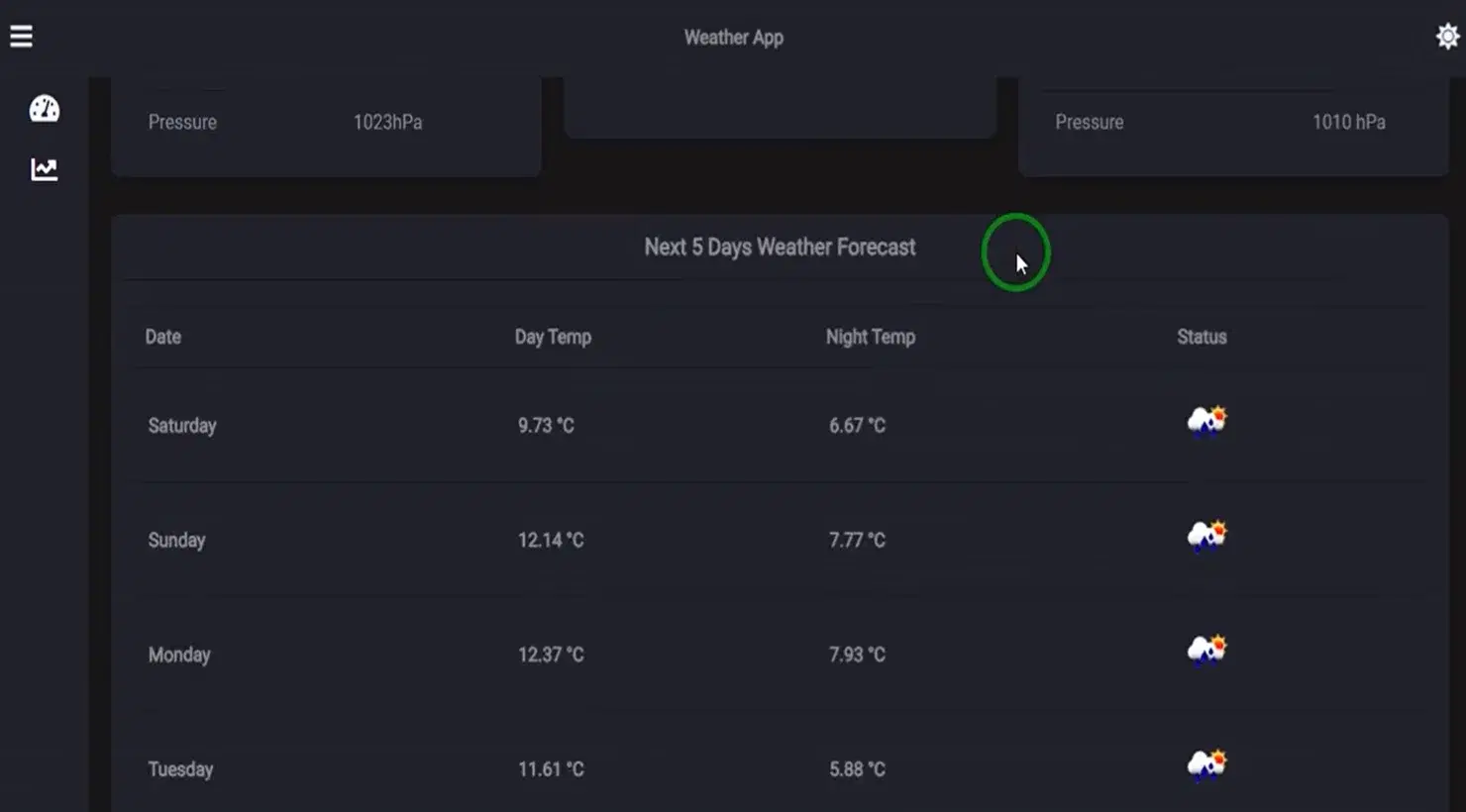Click Saturday's weather status icon

(x=1206, y=422)
